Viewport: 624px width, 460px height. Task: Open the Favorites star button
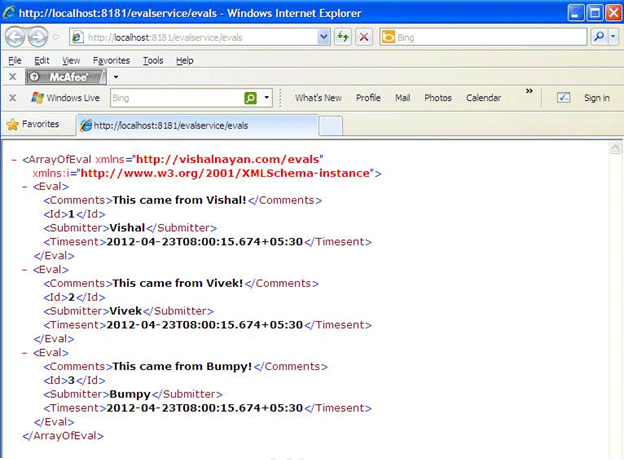[x=33, y=125]
